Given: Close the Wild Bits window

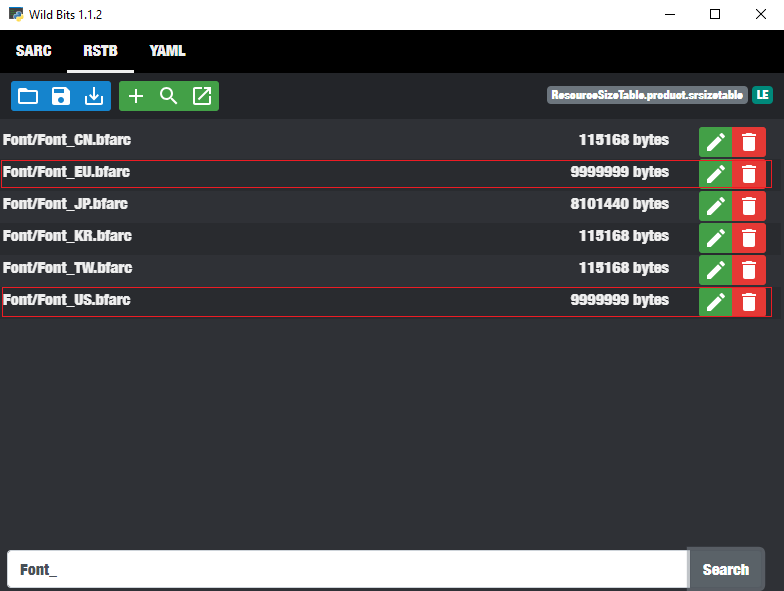Looking at the screenshot, I should [x=760, y=14].
